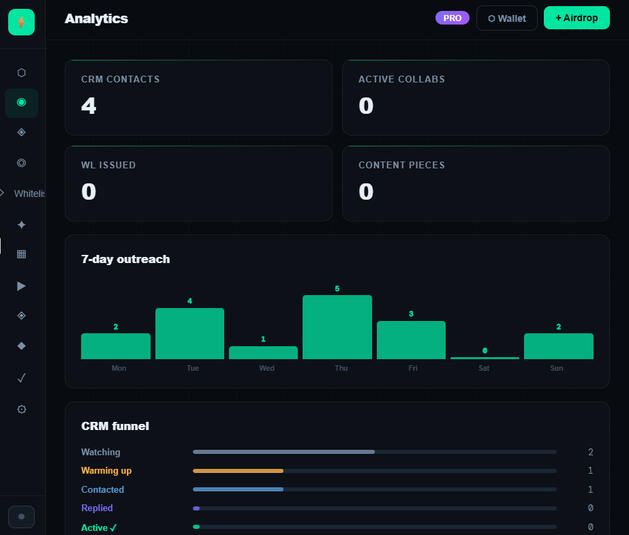Open the grid calendar sidebar icon
Screen dimensions: 629x535
[x=21, y=254]
